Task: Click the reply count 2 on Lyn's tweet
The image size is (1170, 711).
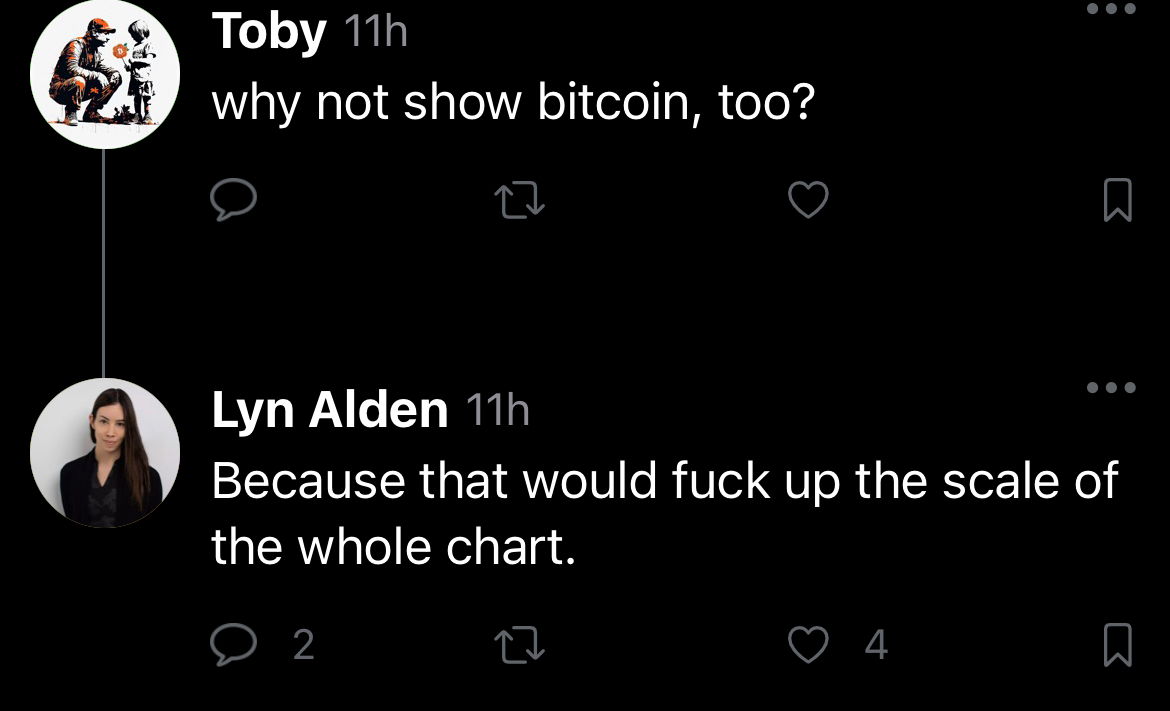Action: coord(303,645)
